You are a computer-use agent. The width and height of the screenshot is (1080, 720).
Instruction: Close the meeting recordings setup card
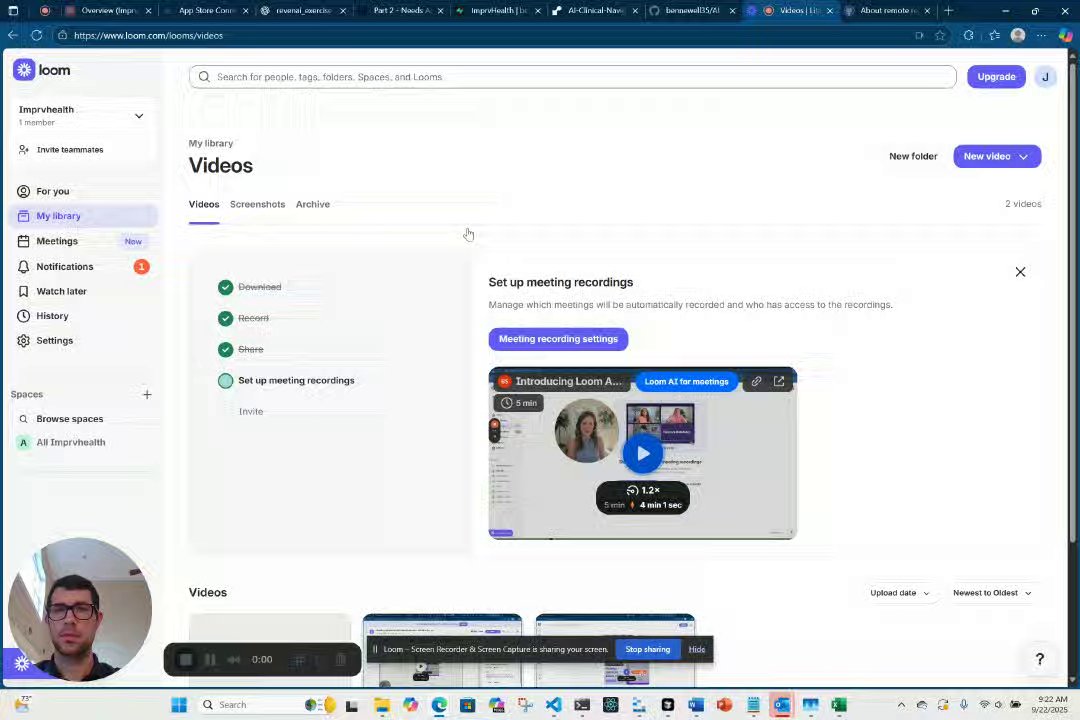tap(1020, 272)
